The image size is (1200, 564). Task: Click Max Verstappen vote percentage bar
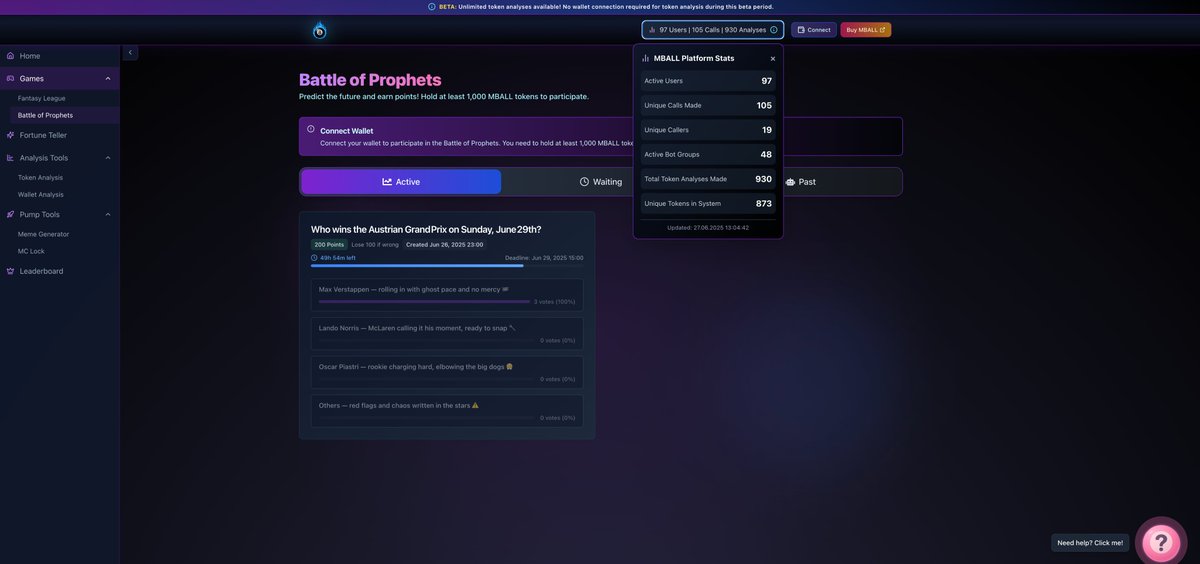[x=424, y=301]
